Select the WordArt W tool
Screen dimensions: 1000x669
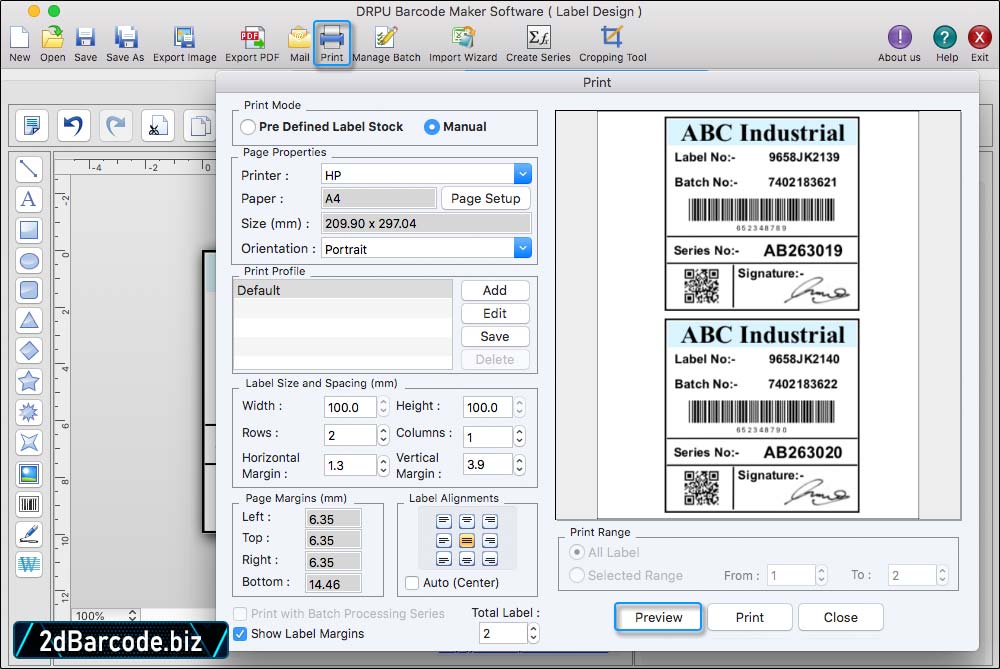point(29,564)
